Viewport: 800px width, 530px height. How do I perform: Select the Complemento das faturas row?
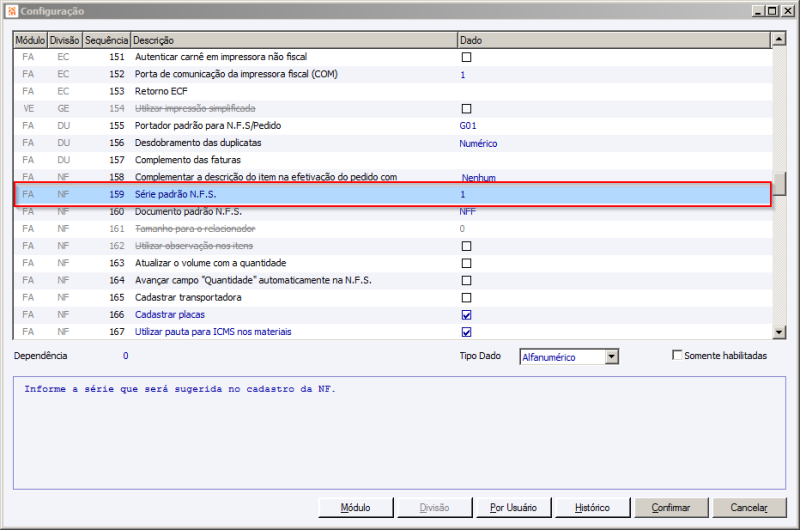tap(392, 160)
